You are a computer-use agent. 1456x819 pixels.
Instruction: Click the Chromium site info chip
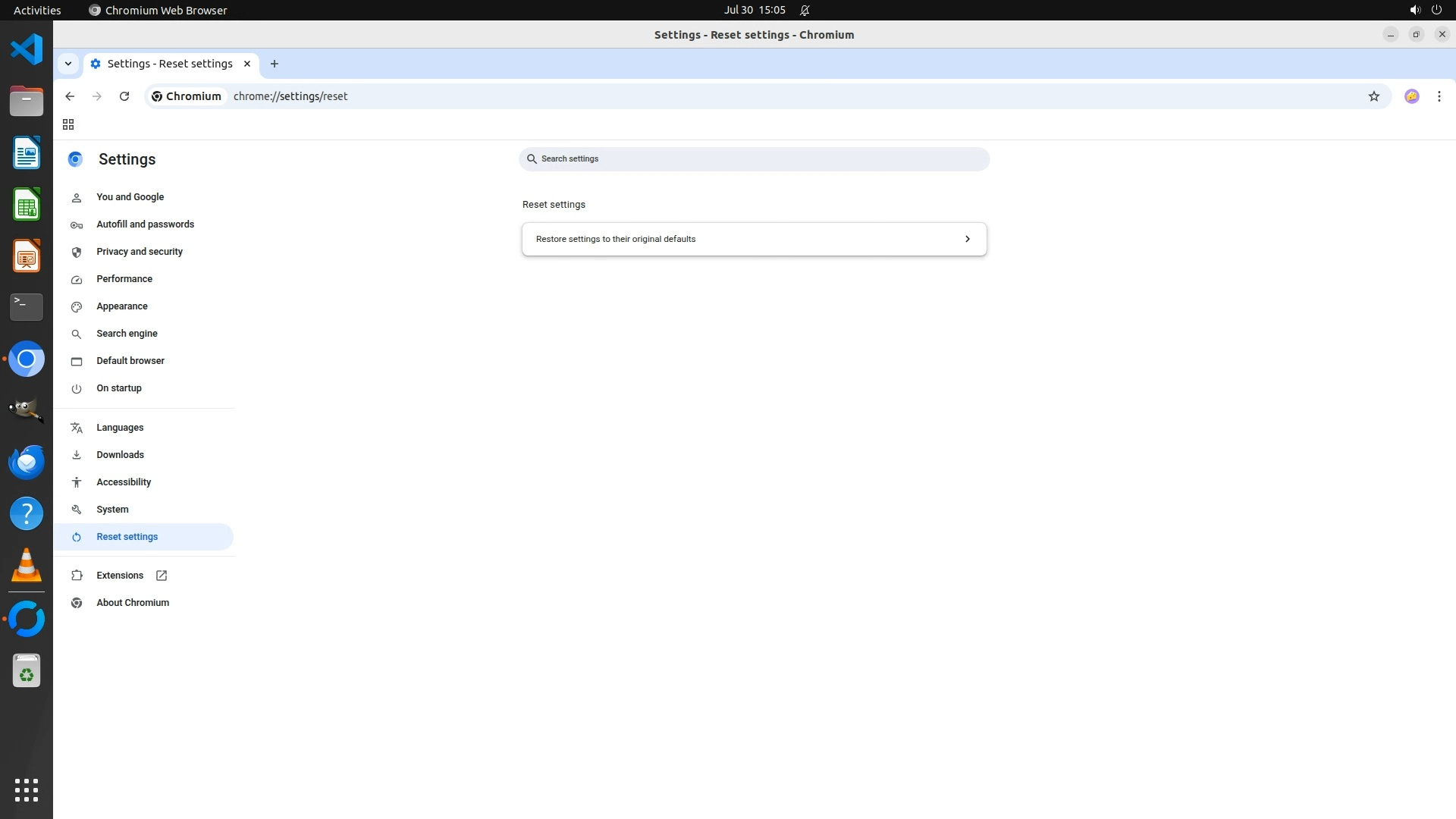187,96
